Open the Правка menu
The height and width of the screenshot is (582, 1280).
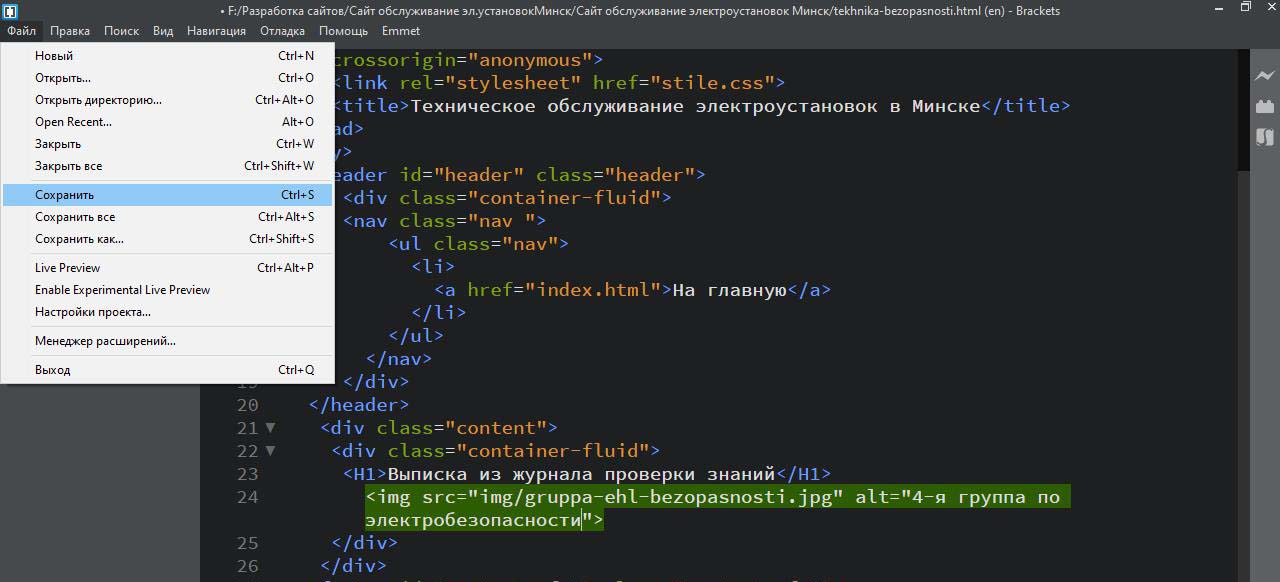[70, 31]
